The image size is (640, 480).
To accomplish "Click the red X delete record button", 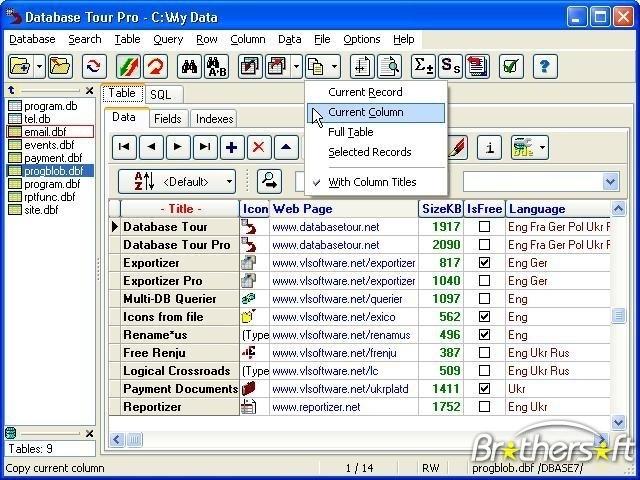I will pyautogui.click(x=259, y=147).
